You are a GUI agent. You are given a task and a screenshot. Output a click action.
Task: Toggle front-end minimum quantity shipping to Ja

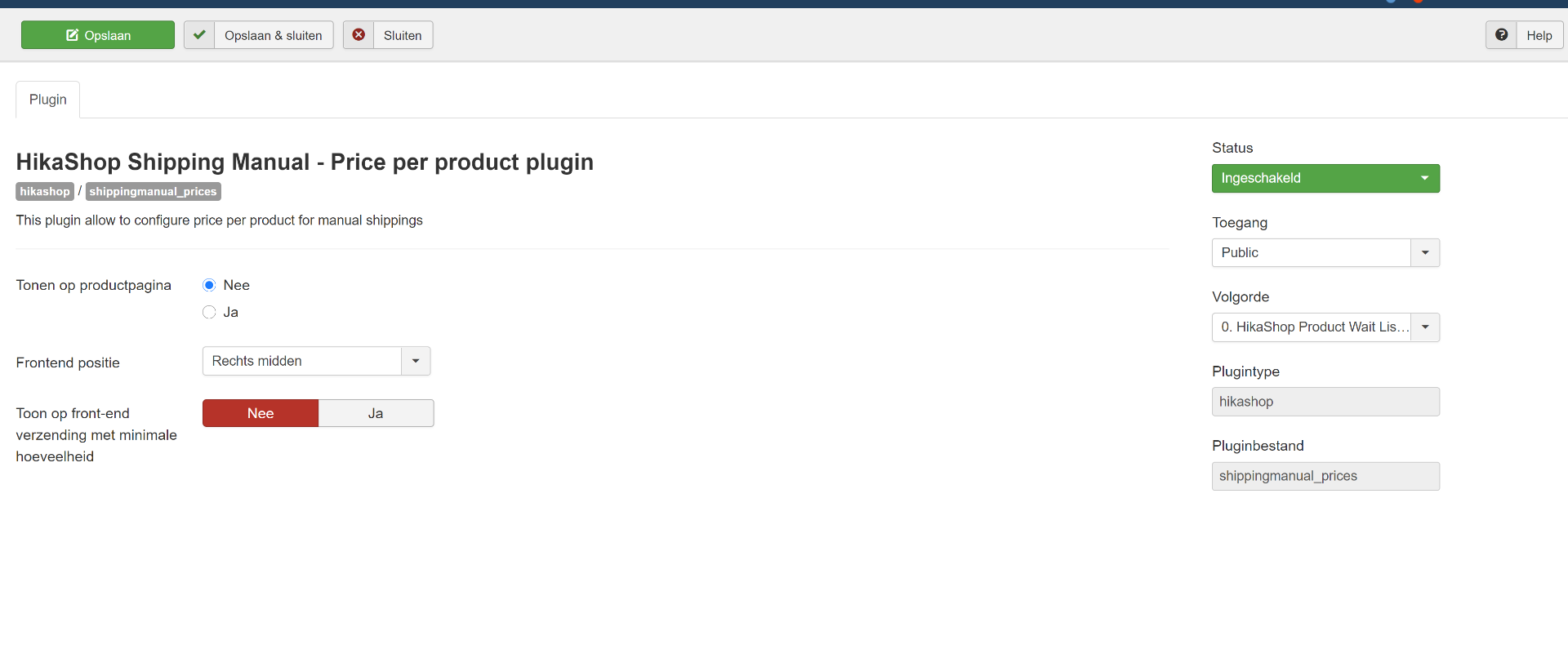376,413
